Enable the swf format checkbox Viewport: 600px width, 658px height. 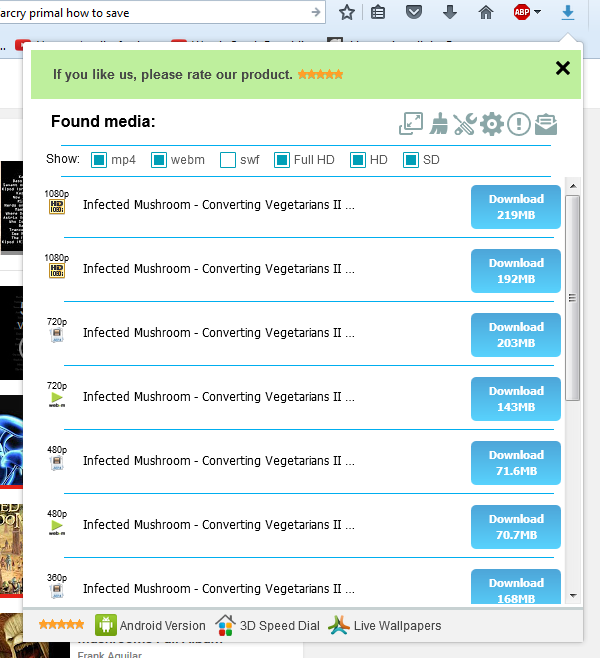(228, 160)
